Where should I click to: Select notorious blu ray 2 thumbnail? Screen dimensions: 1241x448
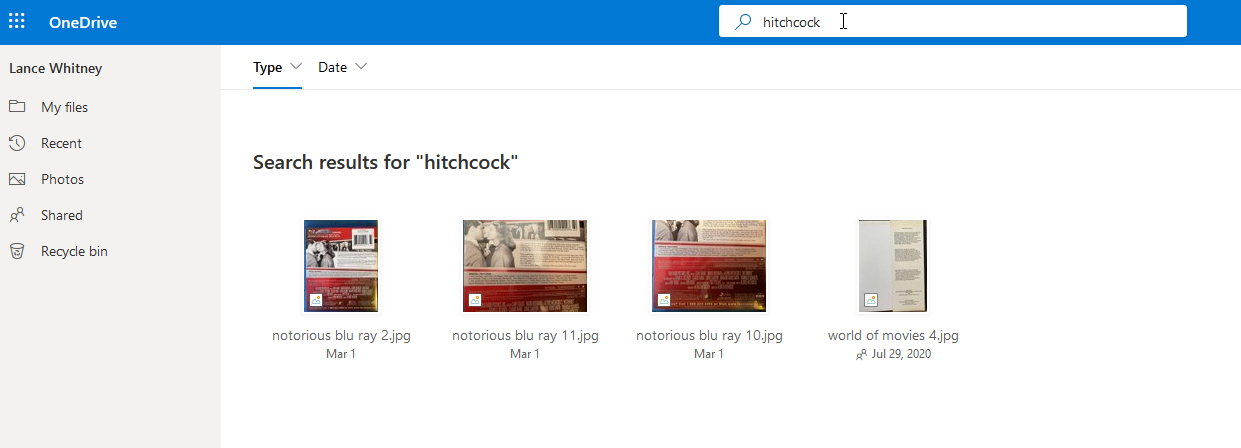pyautogui.click(x=341, y=266)
